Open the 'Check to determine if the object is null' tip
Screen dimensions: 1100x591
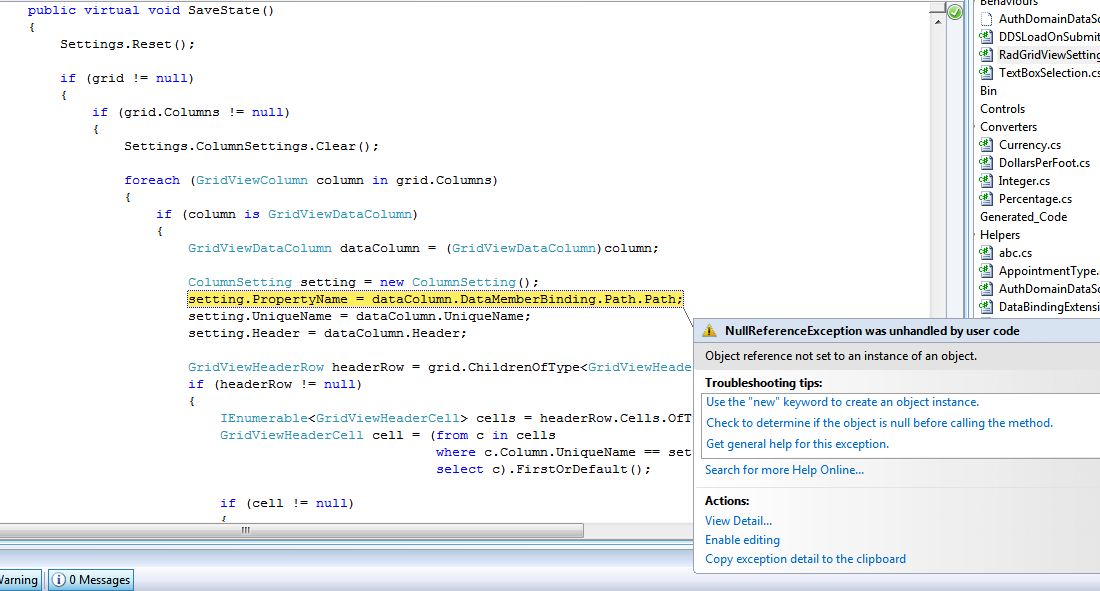[879, 423]
